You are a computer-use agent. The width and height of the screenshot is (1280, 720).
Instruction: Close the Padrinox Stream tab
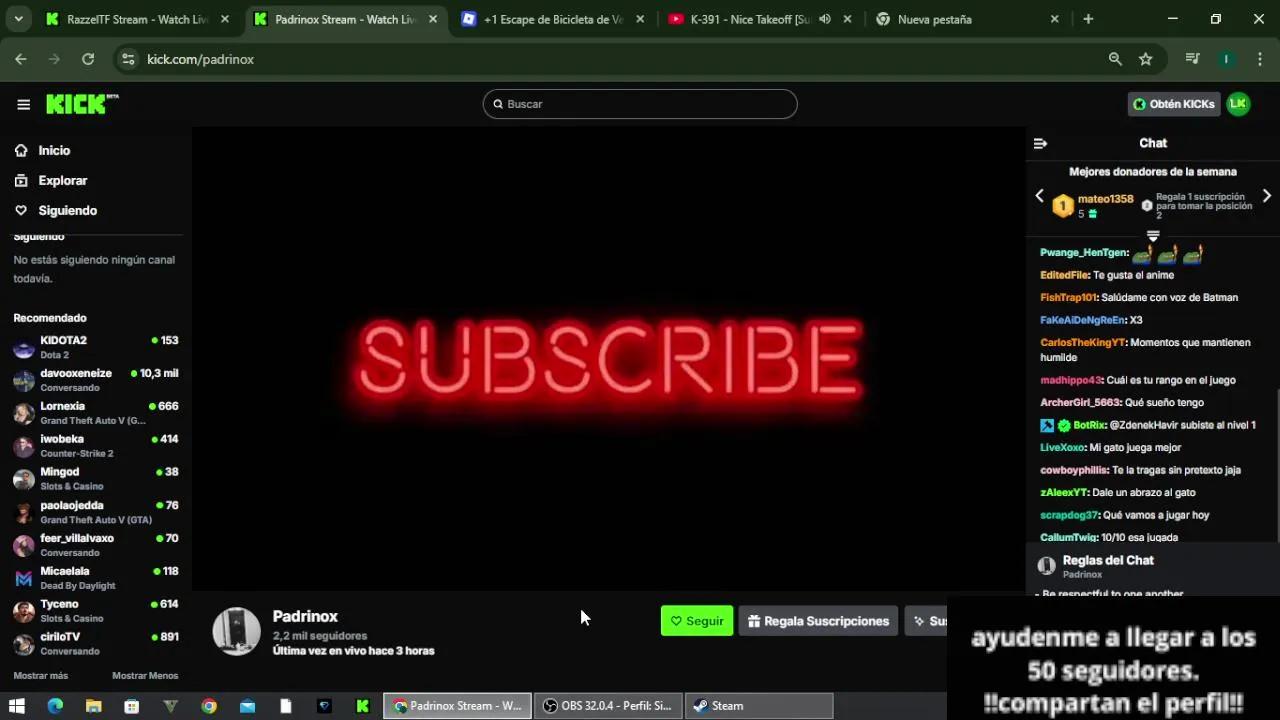433,19
